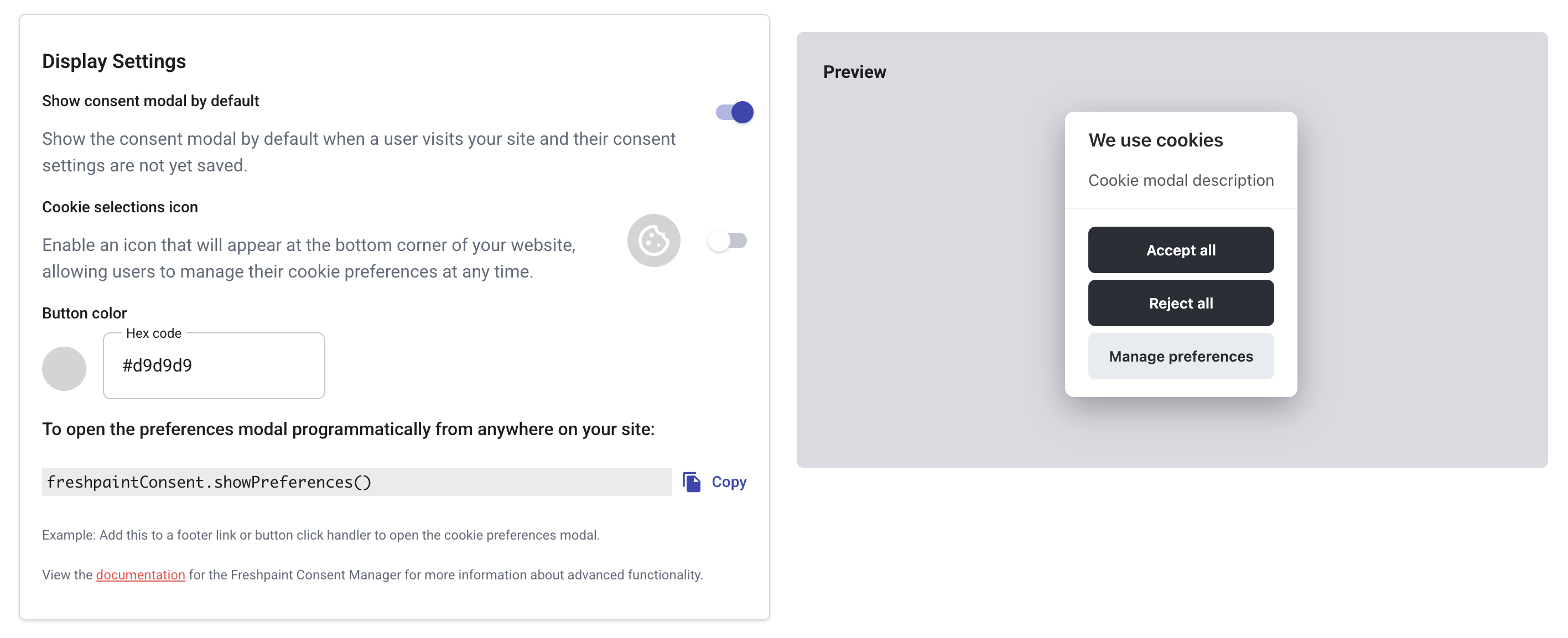Click the Button color label

click(x=84, y=313)
